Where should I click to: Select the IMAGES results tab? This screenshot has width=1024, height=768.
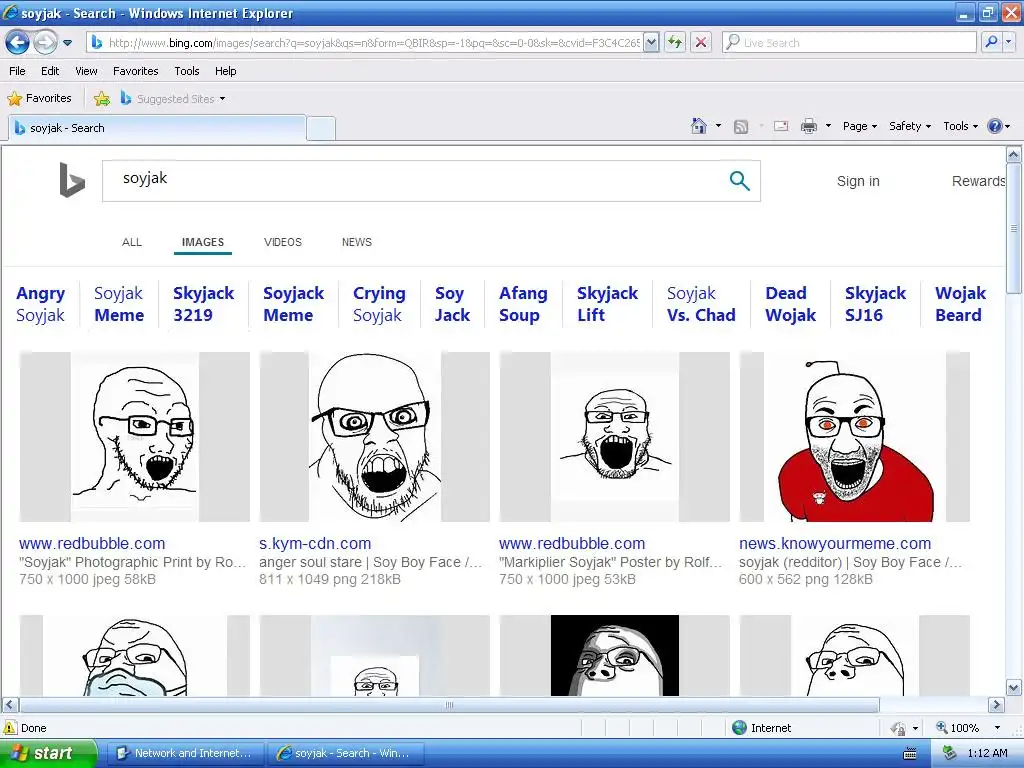(202, 242)
